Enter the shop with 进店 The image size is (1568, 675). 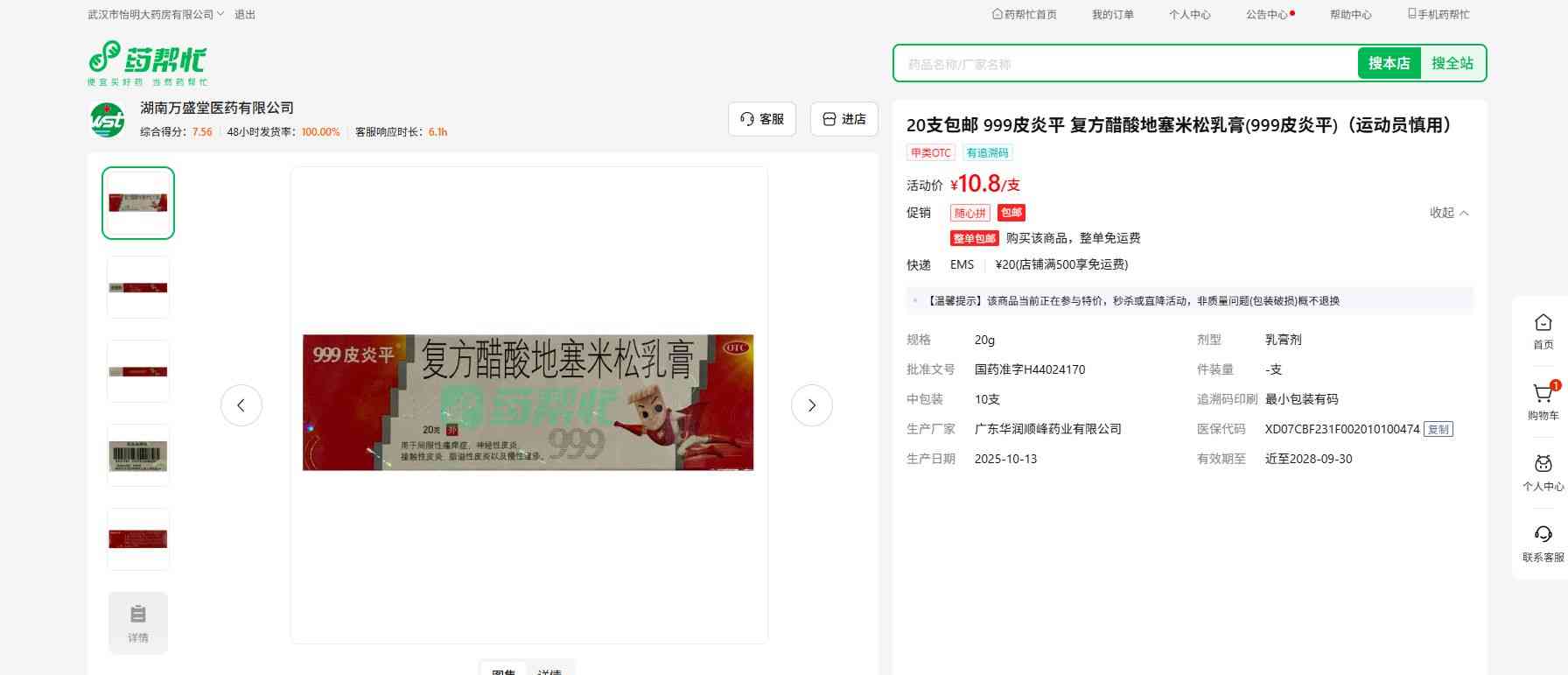[x=843, y=119]
